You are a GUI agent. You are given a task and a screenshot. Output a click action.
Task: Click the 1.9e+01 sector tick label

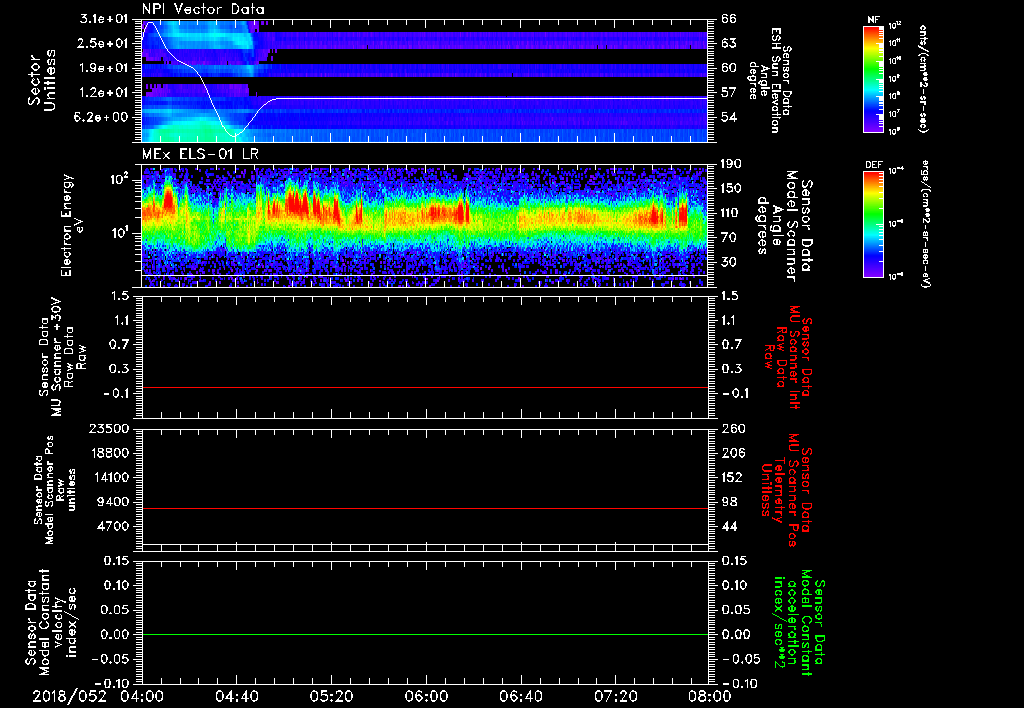[106, 68]
